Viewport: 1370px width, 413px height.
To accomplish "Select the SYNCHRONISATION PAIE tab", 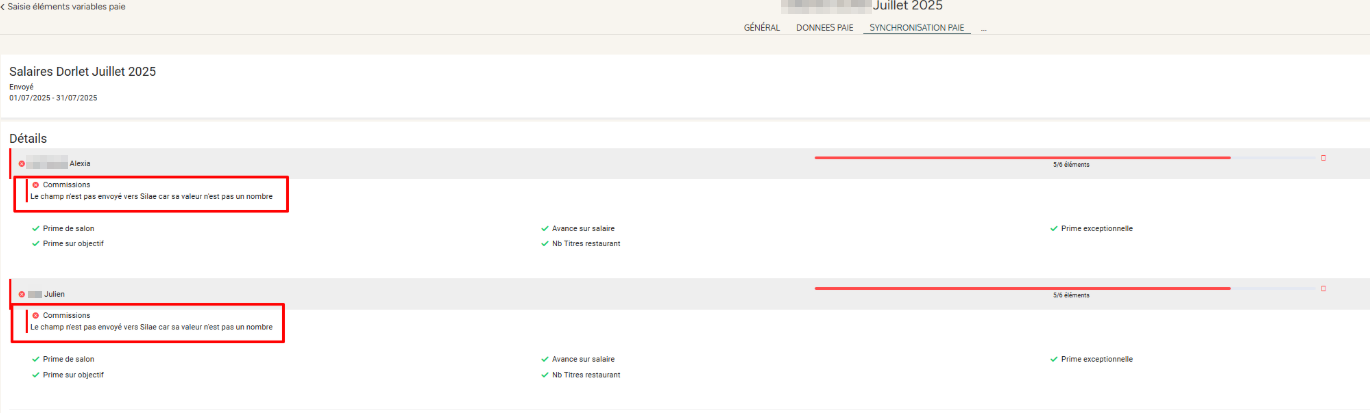I will (x=917, y=28).
